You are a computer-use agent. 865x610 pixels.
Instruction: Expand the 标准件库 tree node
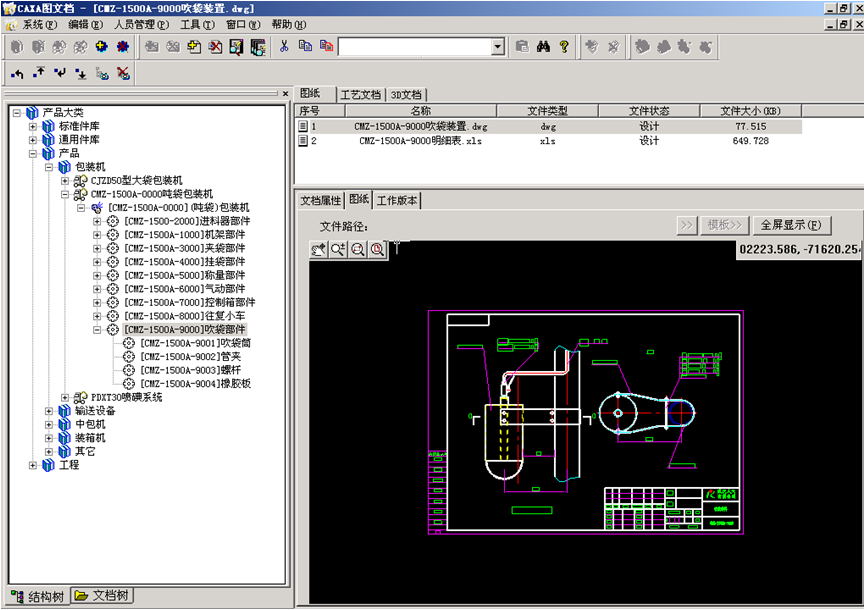pyautogui.click(x=33, y=126)
